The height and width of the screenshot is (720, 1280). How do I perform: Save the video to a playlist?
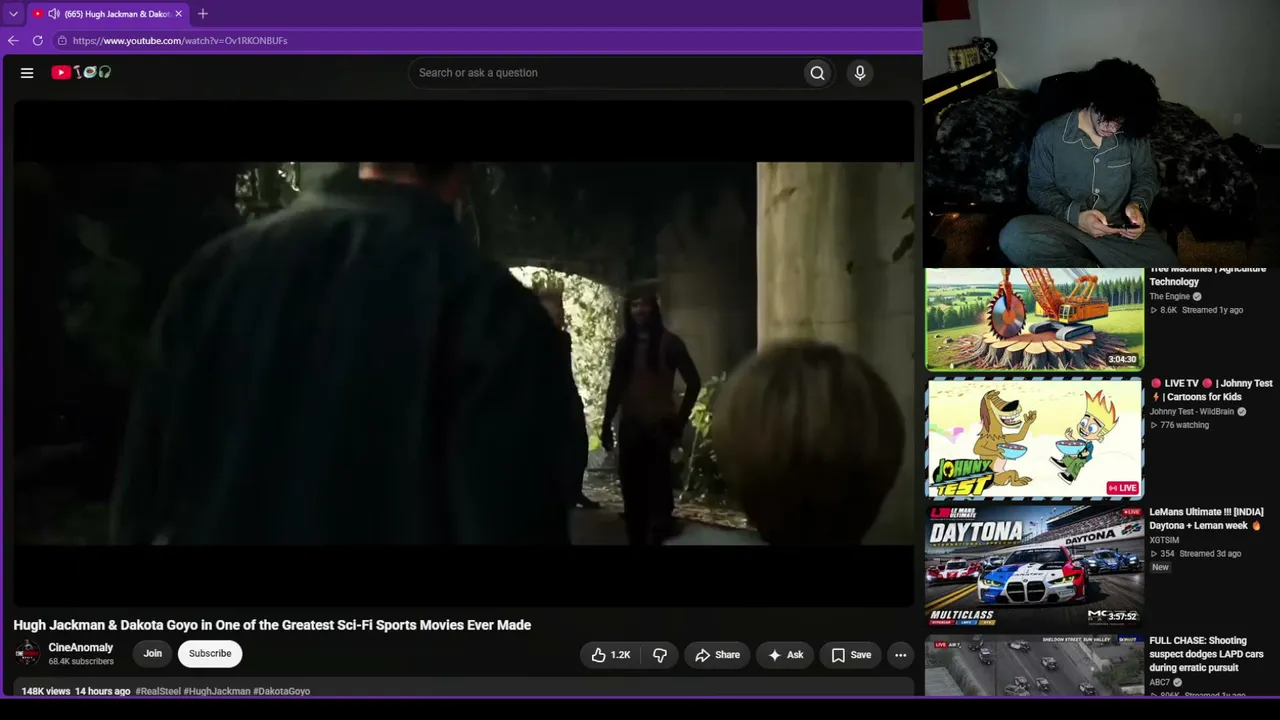tap(851, 655)
